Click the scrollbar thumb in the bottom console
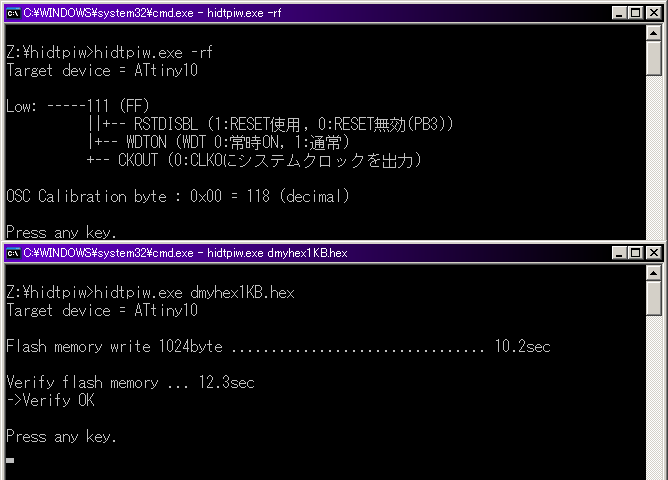This screenshot has width=668, height=480. coord(654,298)
